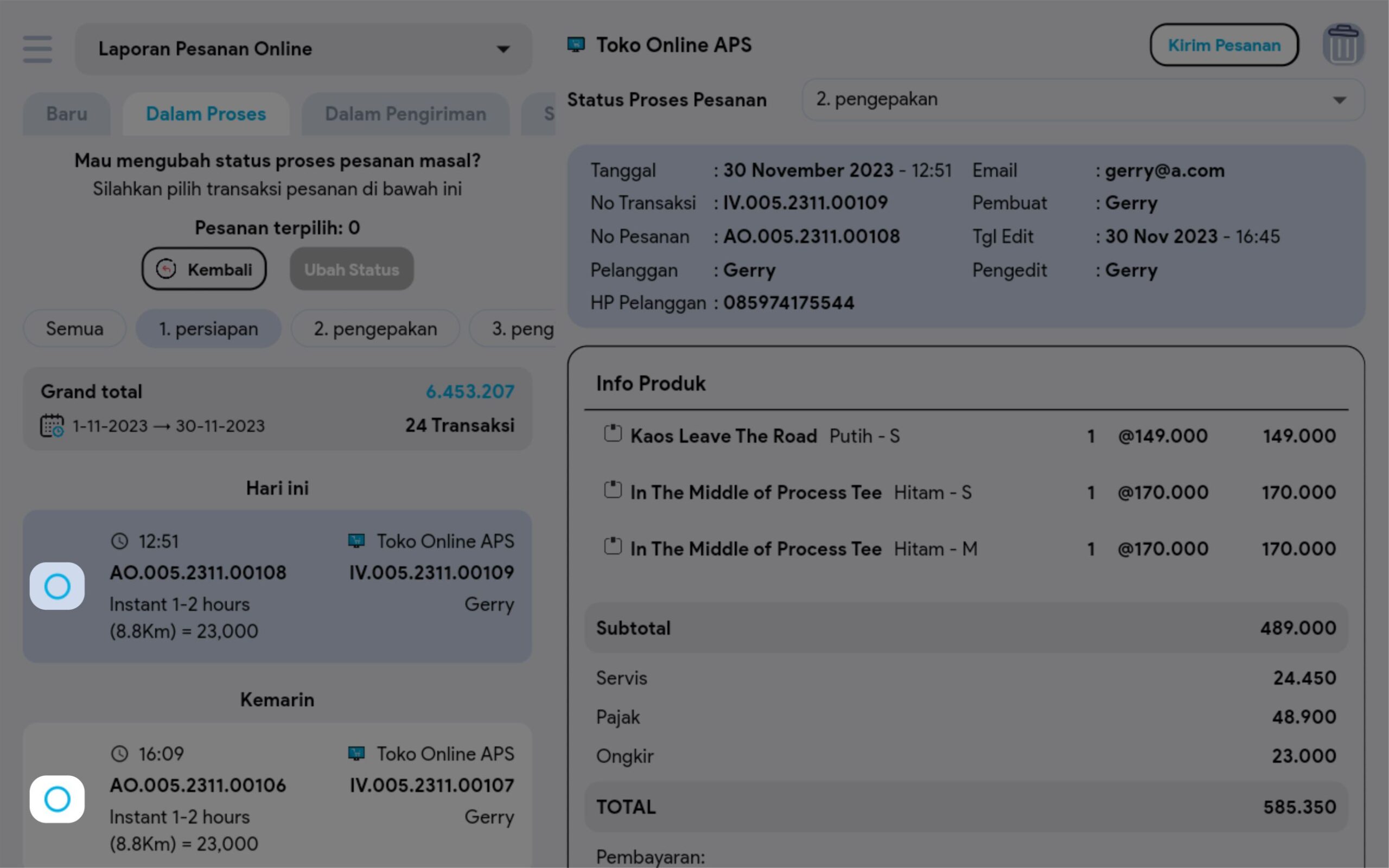Click the trash delete icon
Viewport: 1389px width, 868px height.
click(x=1343, y=45)
